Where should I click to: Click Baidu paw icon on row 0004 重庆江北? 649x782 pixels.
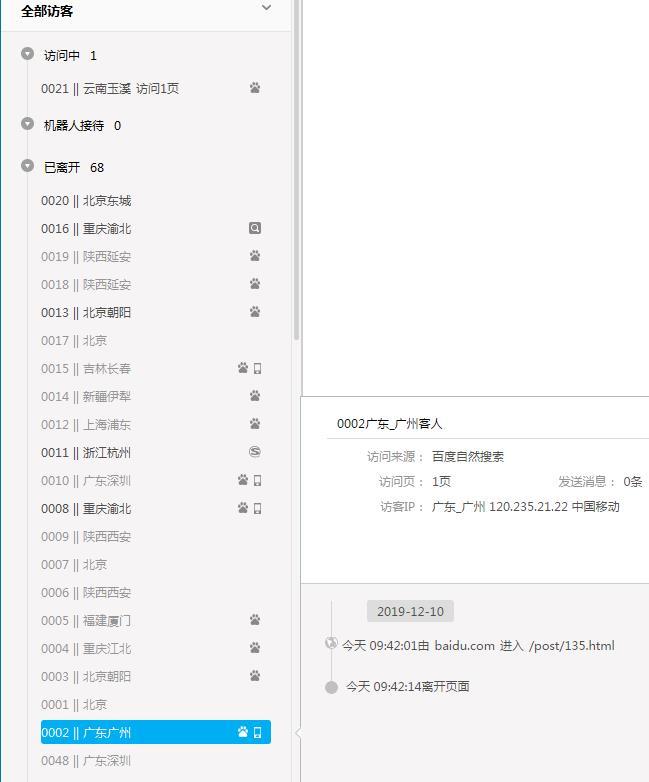[255, 648]
